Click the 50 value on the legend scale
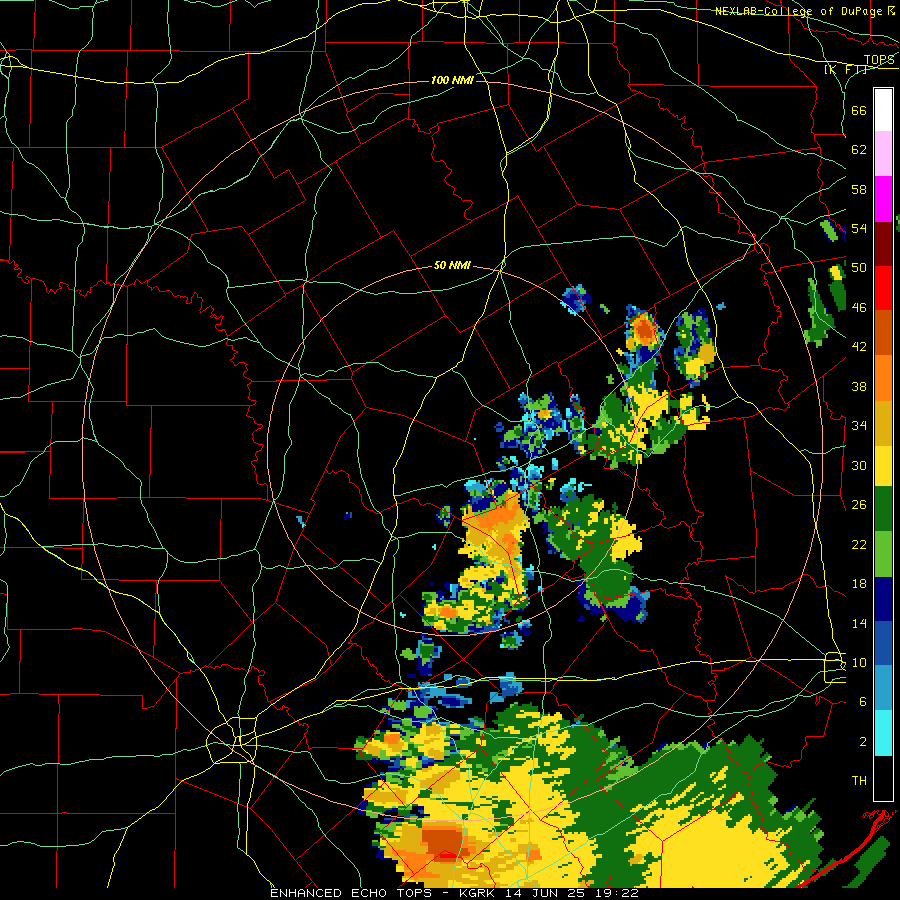This screenshot has width=900, height=900. click(859, 268)
